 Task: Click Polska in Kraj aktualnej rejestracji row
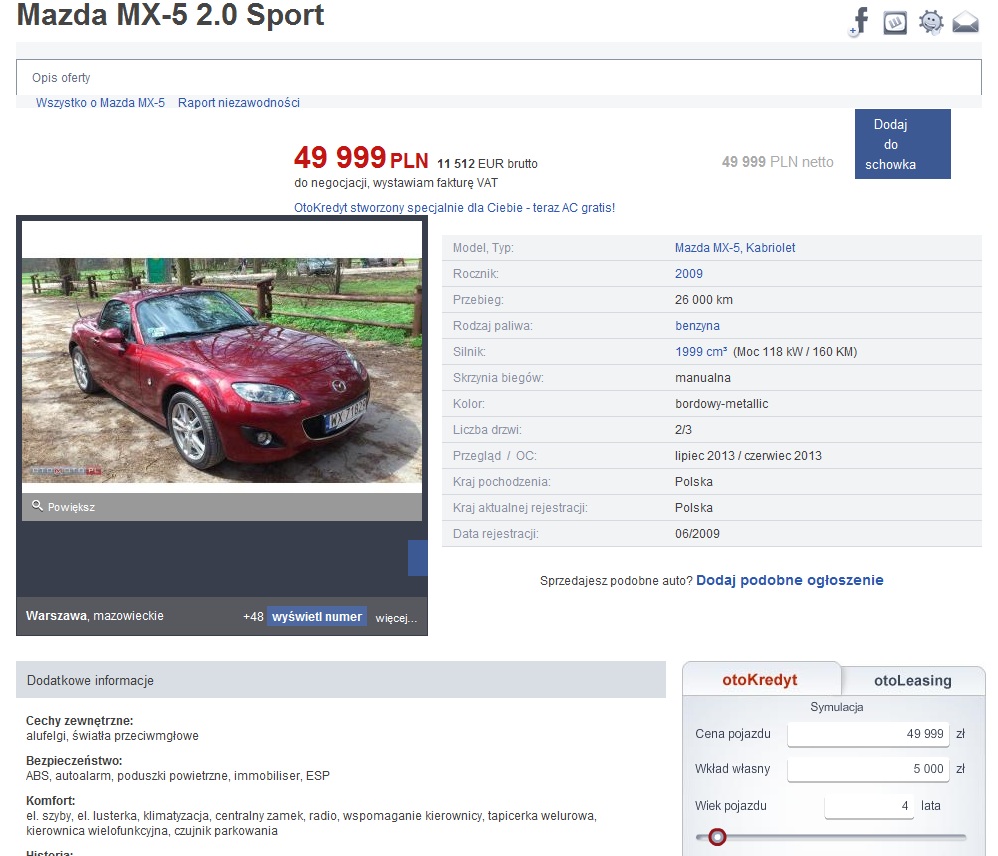point(694,508)
